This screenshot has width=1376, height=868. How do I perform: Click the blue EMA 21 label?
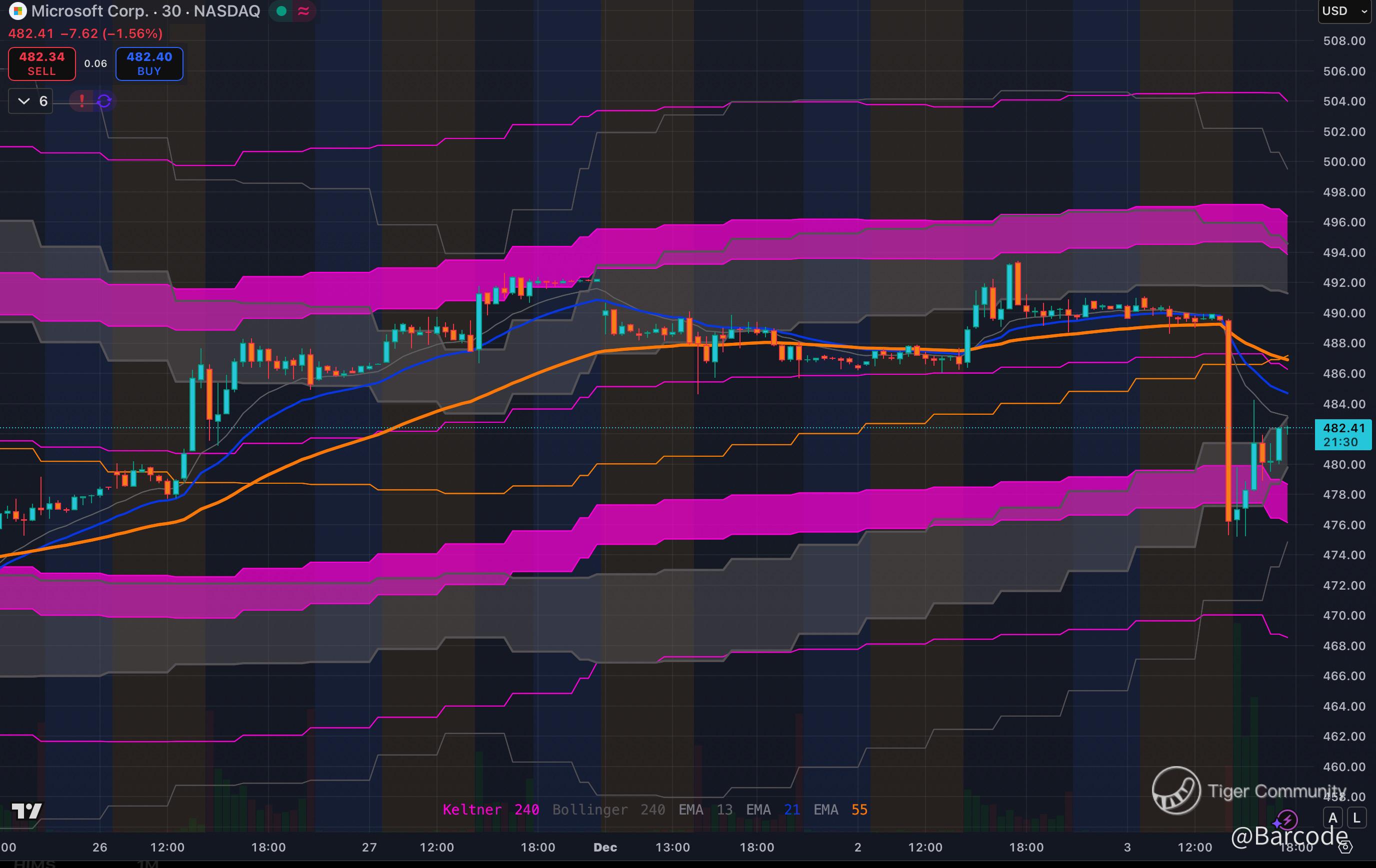[x=772, y=810]
